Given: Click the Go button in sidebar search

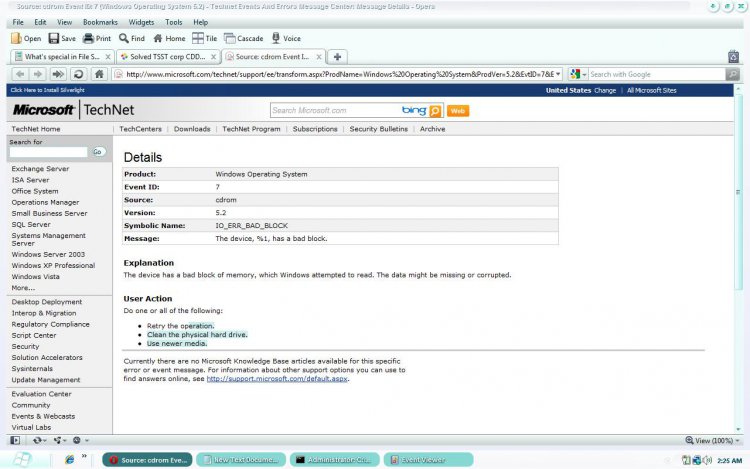Looking at the screenshot, I should tap(98, 152).
